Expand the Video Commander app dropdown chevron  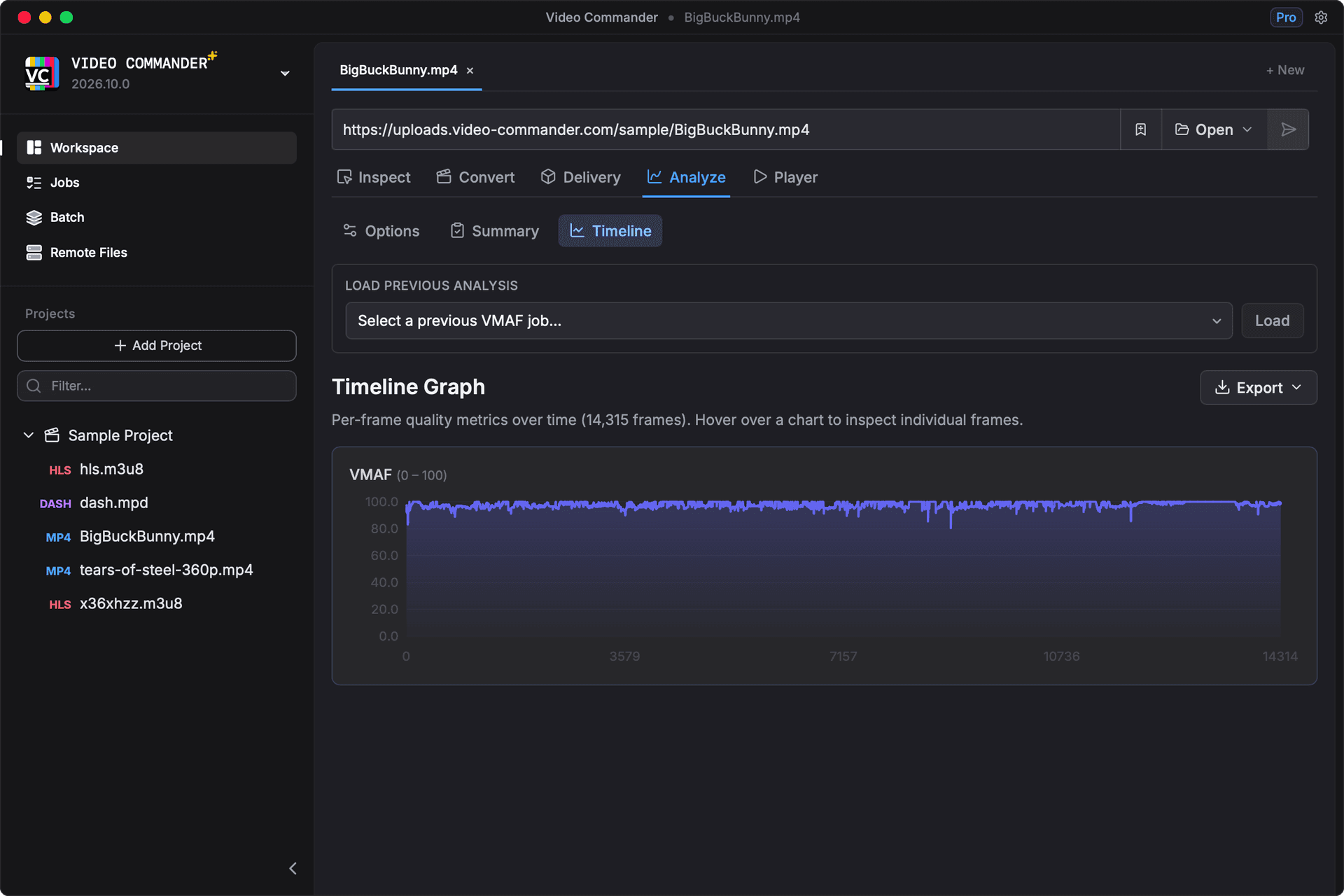point(285,73)
